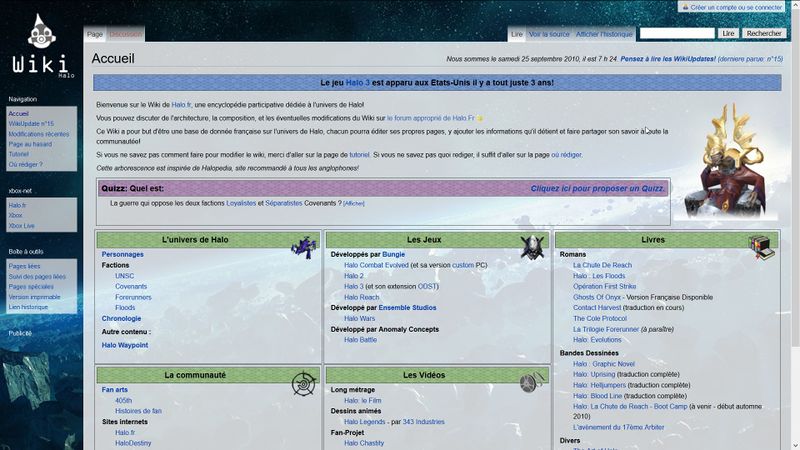The width and height of the screenshot is (800, 450).
Task: Open the Fan arts link
Action: pos(115,390)
